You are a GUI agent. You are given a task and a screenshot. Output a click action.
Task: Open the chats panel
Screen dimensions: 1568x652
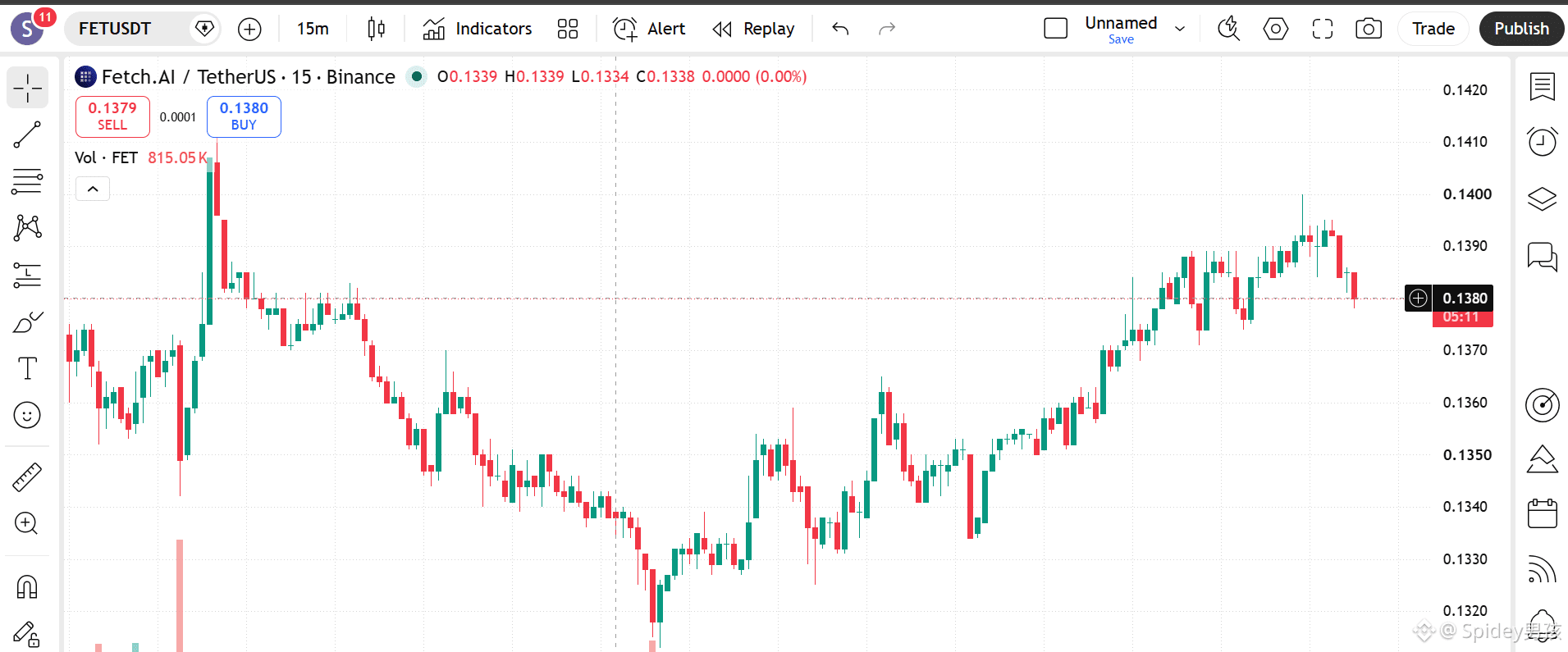click(1542, 256)
